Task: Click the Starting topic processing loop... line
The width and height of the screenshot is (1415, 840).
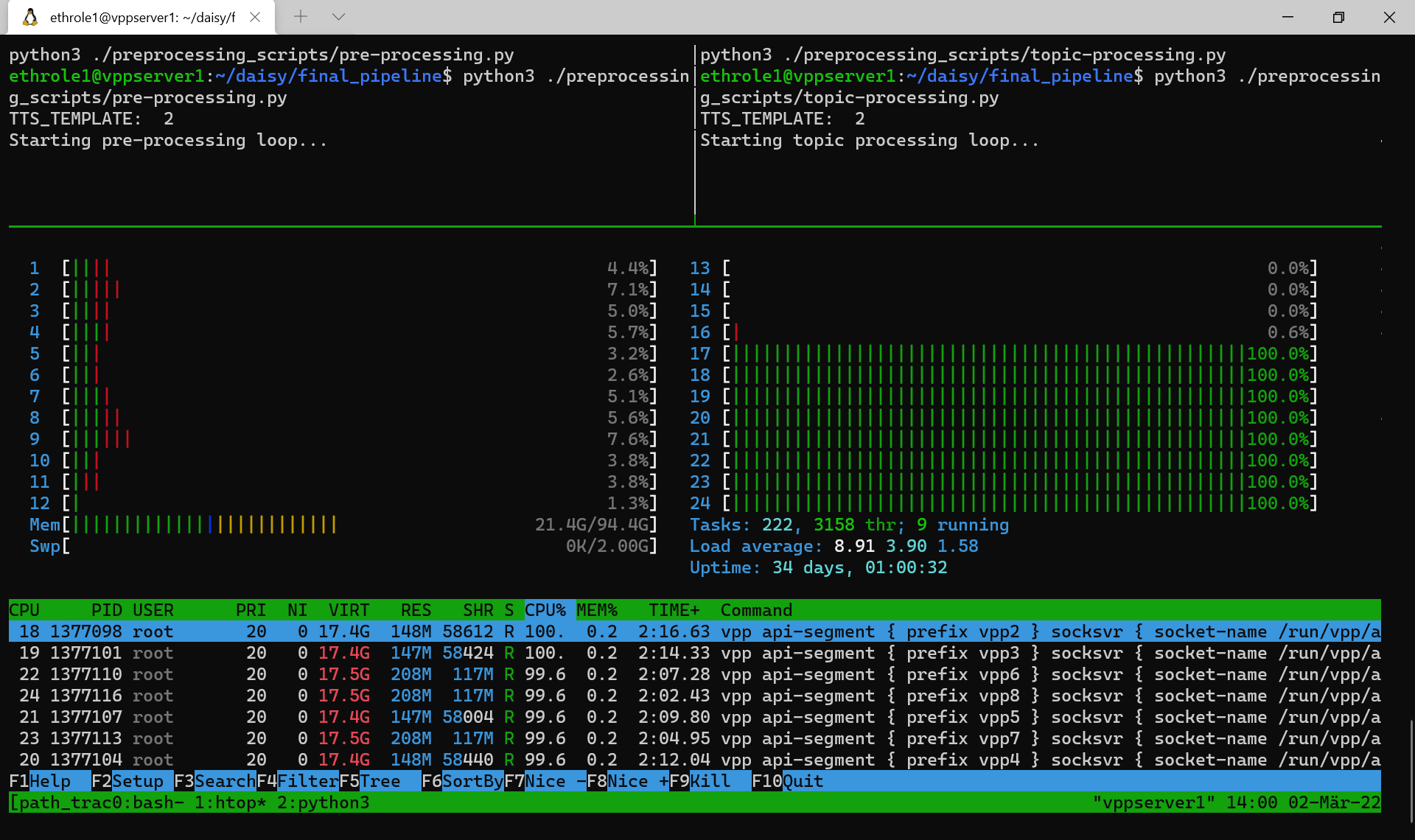Action: coord(870,140)
